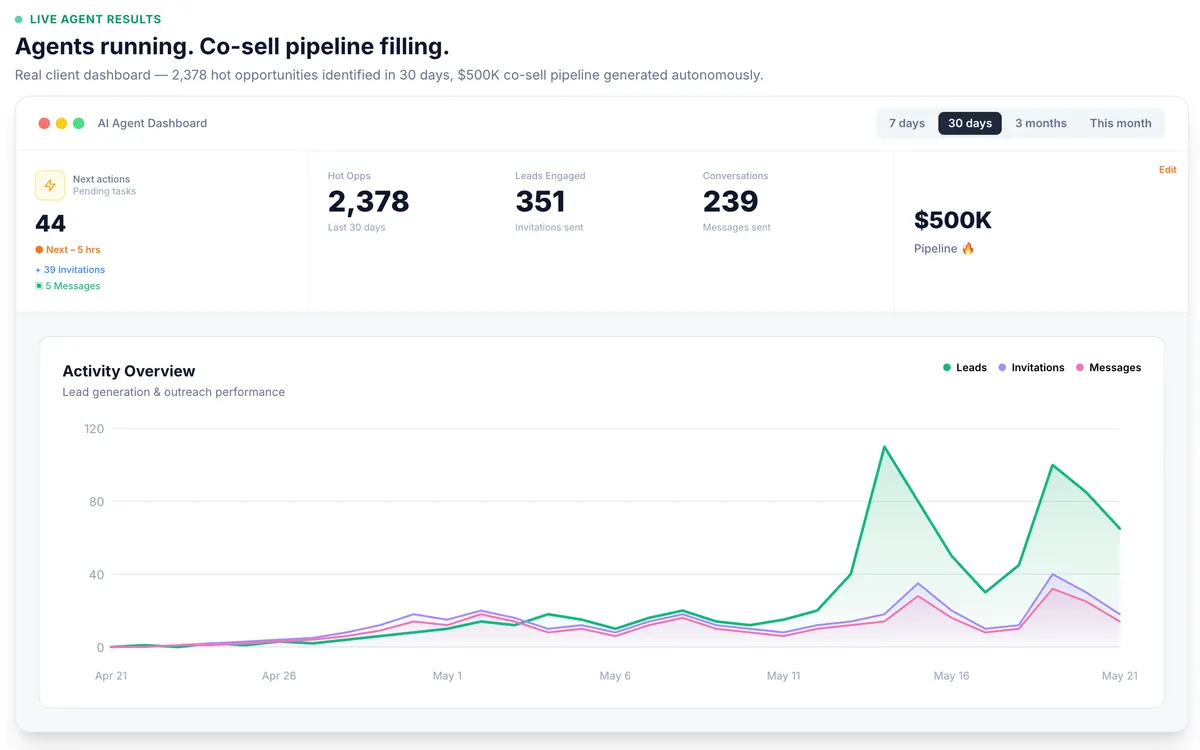Toggle the Leads legend item
This screenshot has height=750, width=1200.
click(x=965, y=368)
